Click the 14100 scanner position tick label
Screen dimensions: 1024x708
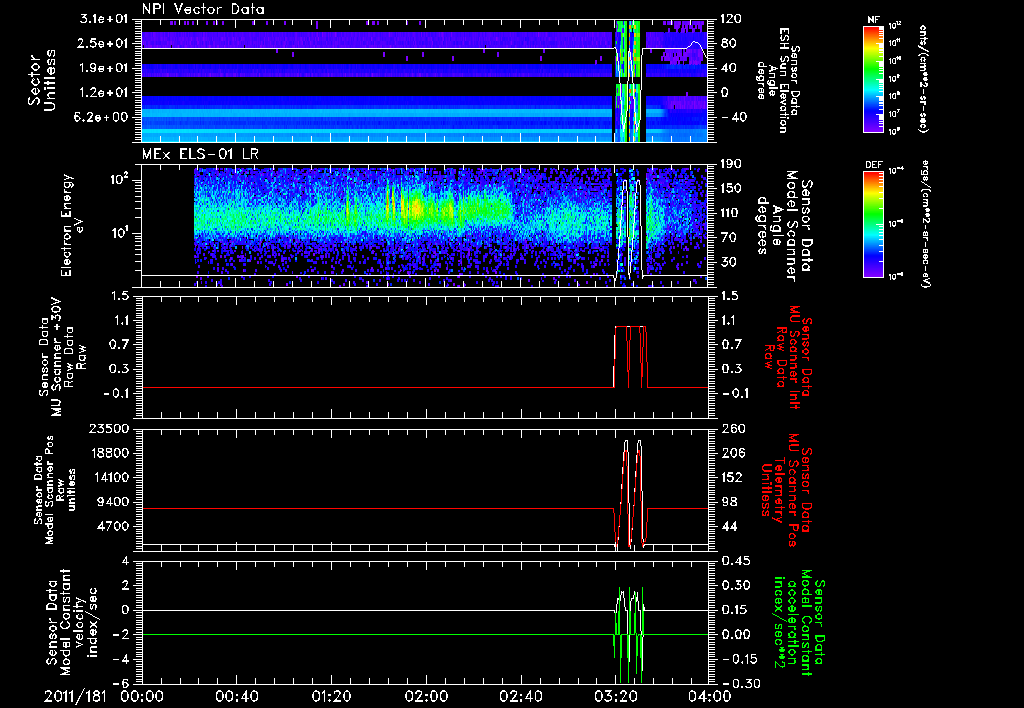[x=108, y=477]
